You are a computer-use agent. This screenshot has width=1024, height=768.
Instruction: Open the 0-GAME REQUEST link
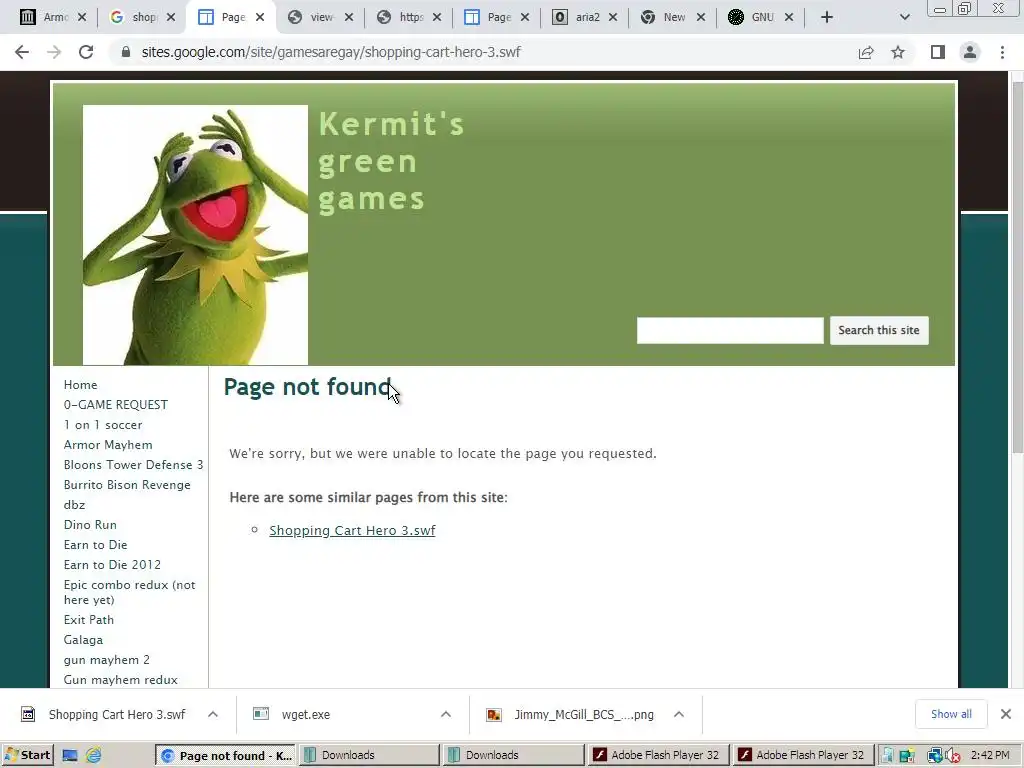tap(116, 405)
